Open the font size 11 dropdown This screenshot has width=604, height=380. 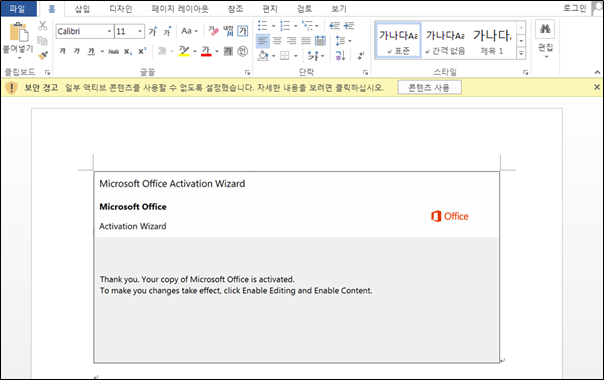click(140, 31)
